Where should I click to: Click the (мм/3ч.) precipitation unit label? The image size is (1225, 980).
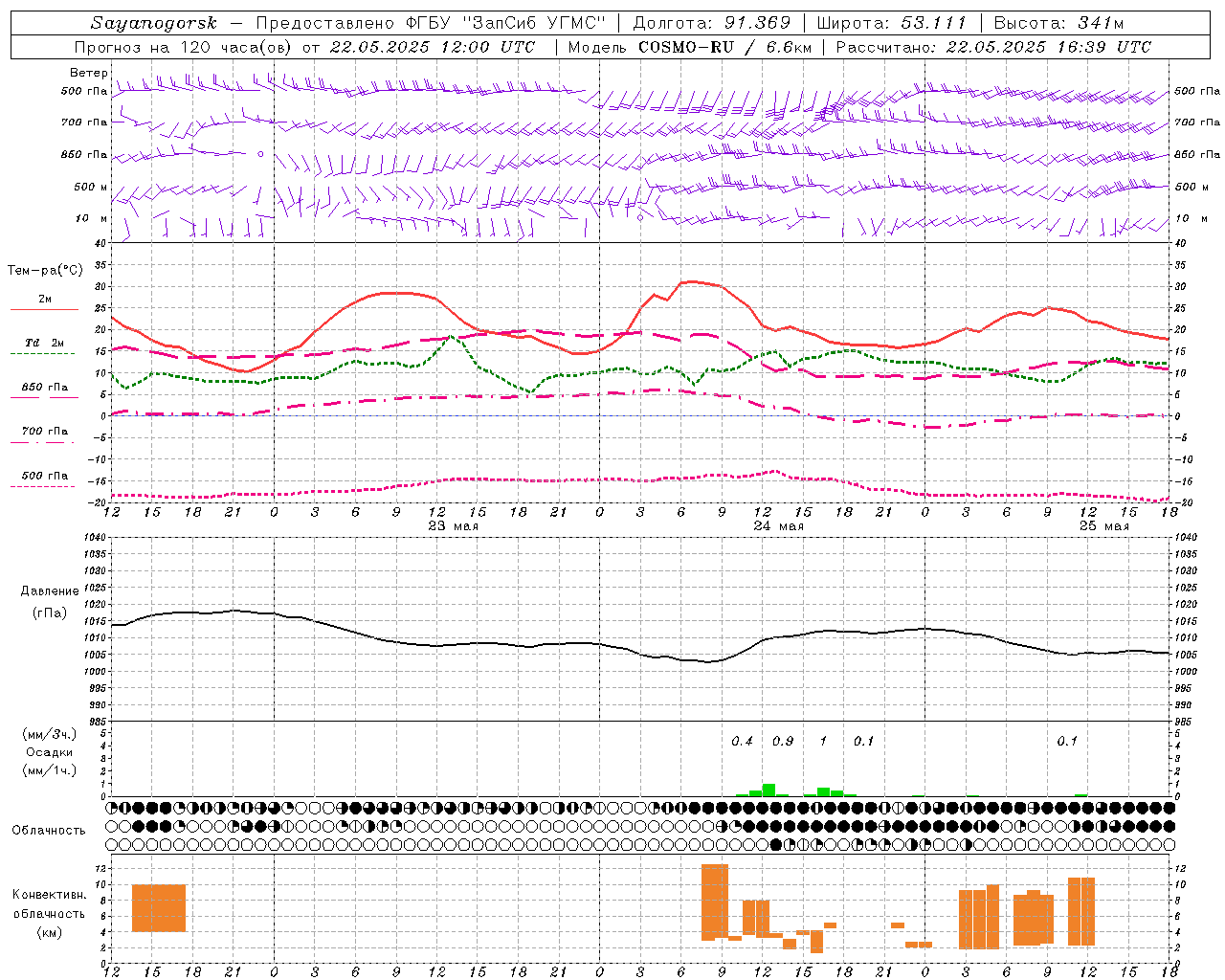coord(50,734)
